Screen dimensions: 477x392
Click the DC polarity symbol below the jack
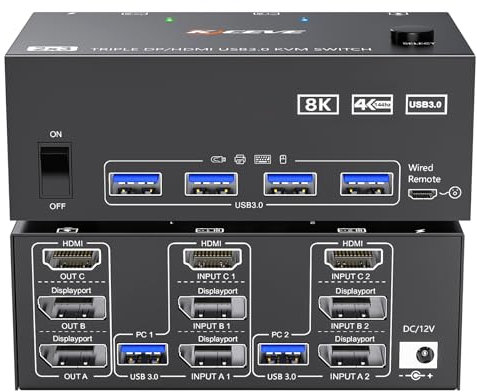point(416,376)
